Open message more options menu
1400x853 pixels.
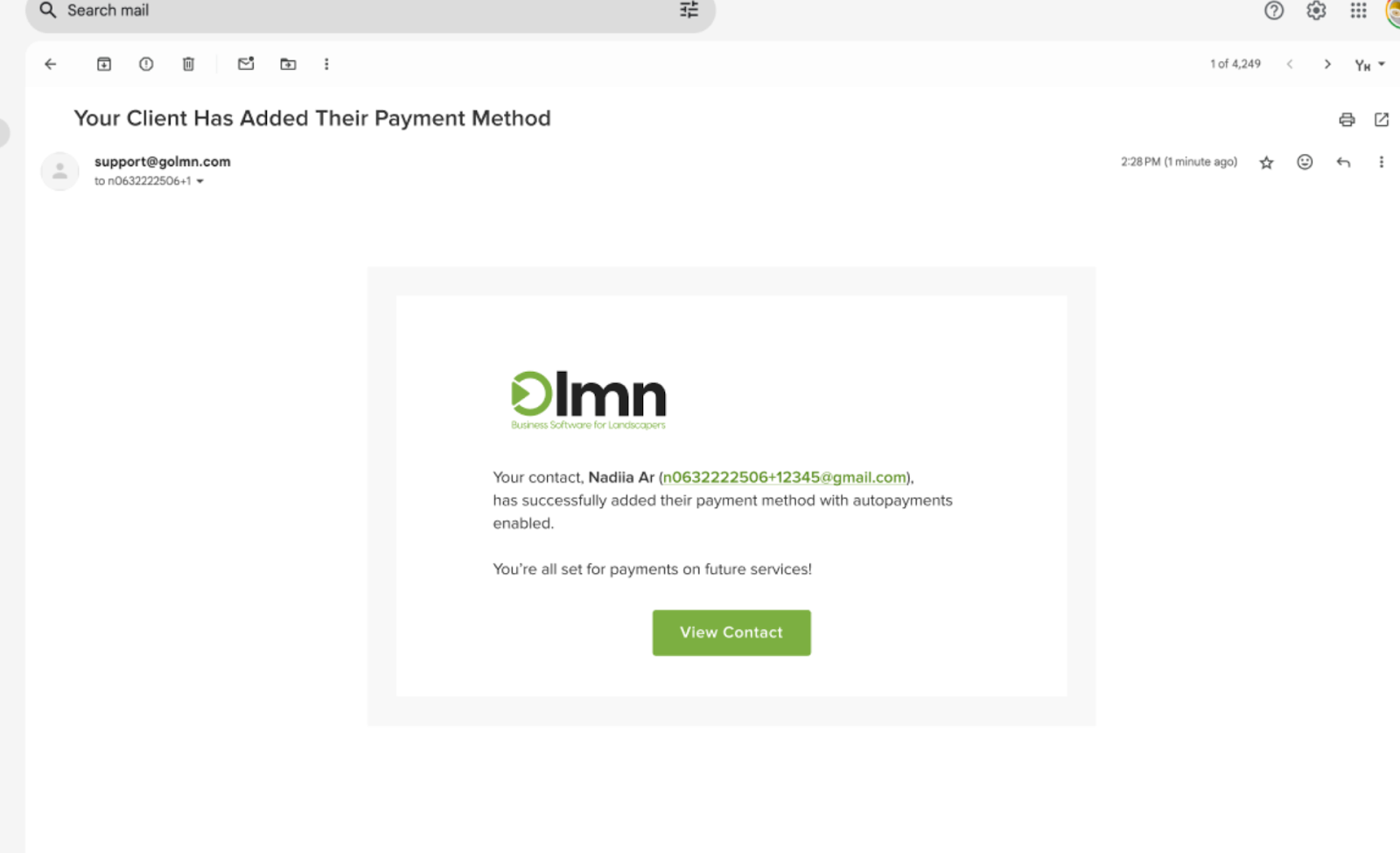point(1382,162)
